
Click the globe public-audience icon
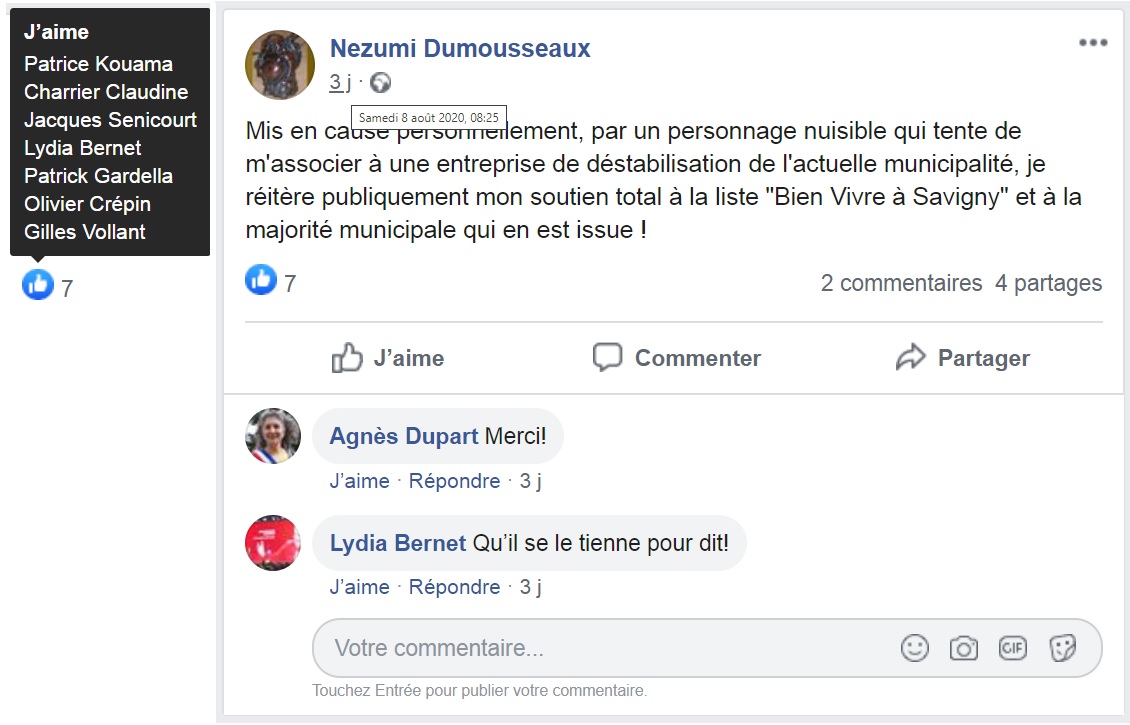point(380,83)
